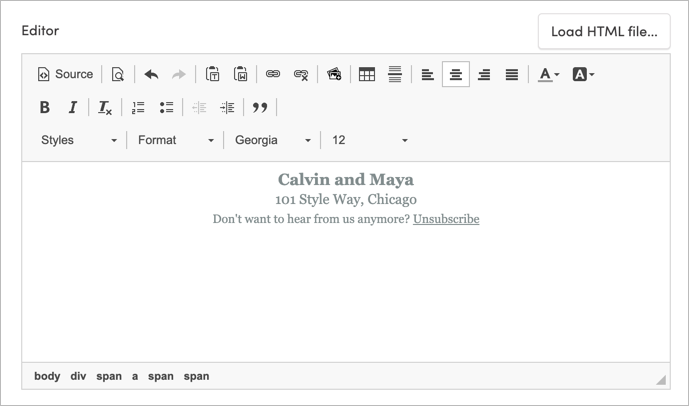This screenshot has width=689, height=406.
Task: Increase the indent
Action: [x=227, y=107]
